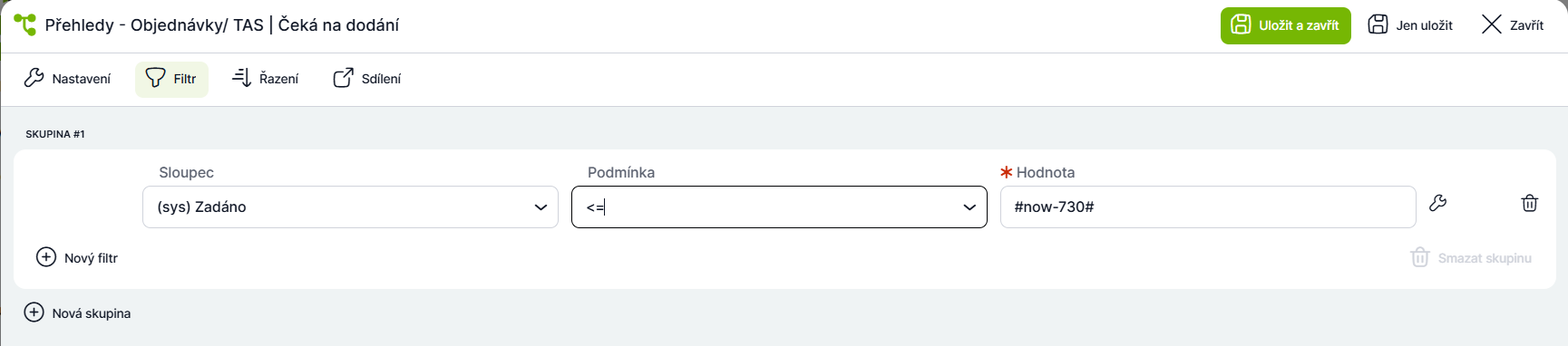Click the sort icon next to Řazení
Image resolution: width=1568 pixels, height=346 pixels.
click(x=241, y=78)
